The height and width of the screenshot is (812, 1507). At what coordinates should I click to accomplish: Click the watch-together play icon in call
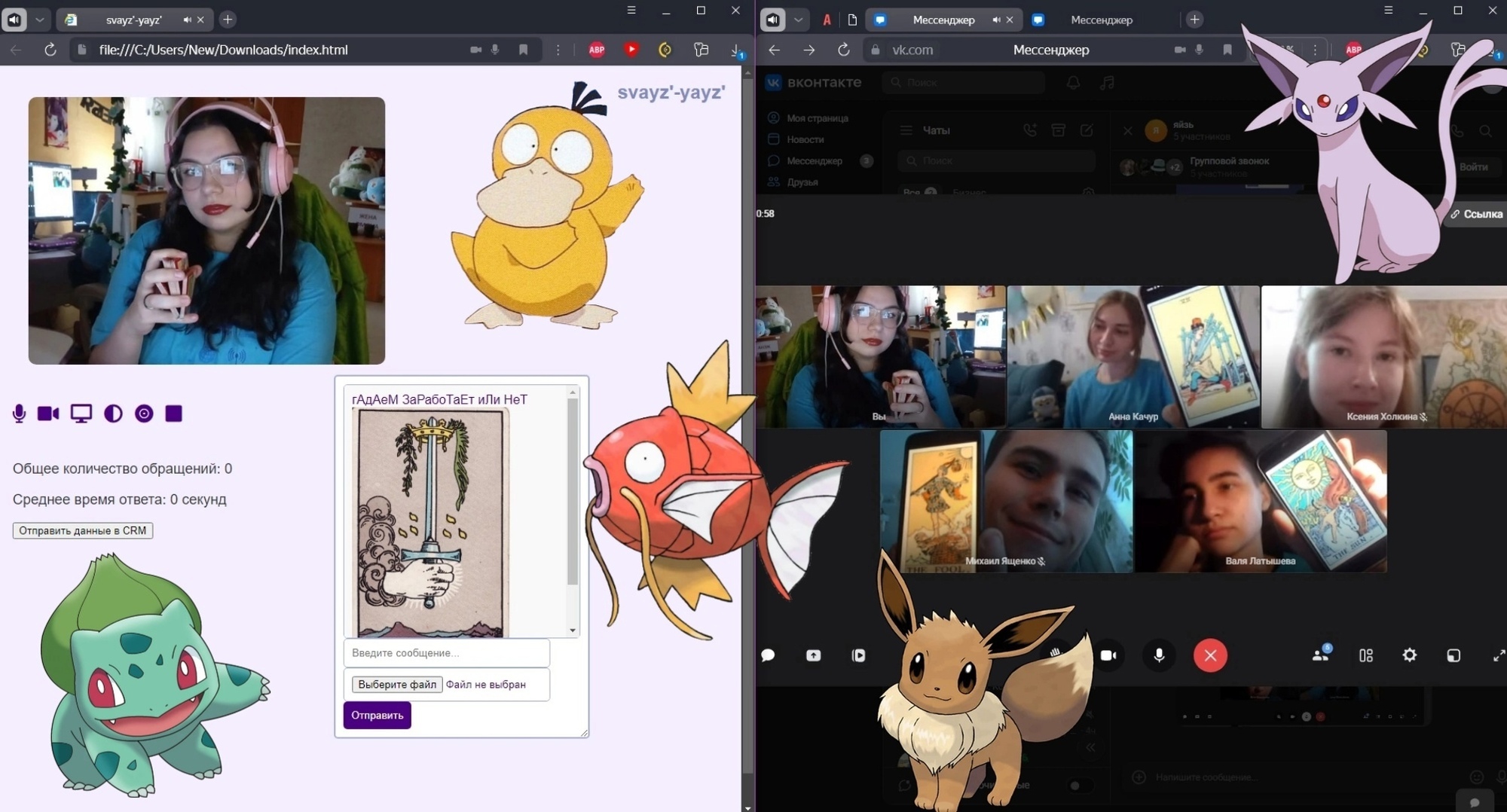(x=858, y=655)
